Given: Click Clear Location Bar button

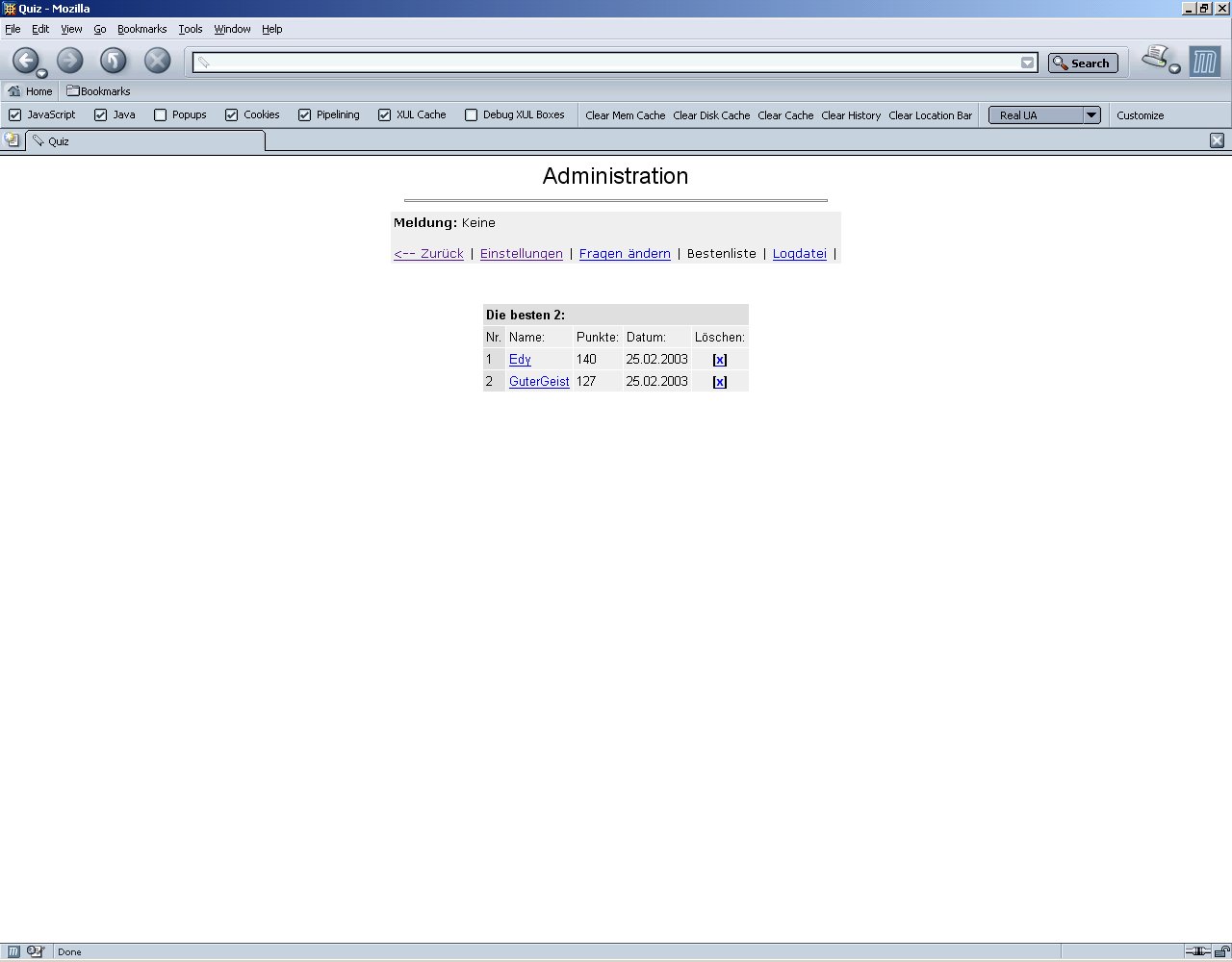Looking at the screenshot, I should click(930, 115).
